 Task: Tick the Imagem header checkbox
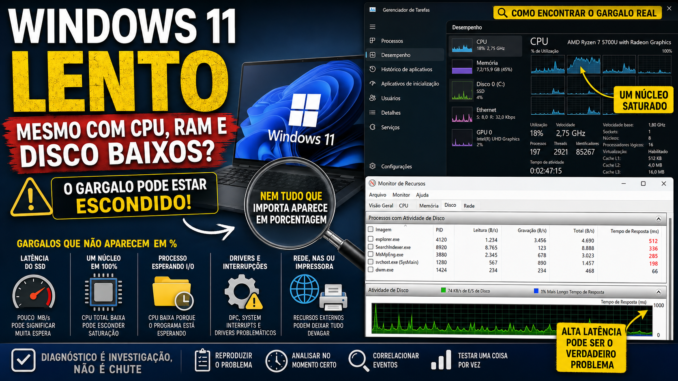371,229
